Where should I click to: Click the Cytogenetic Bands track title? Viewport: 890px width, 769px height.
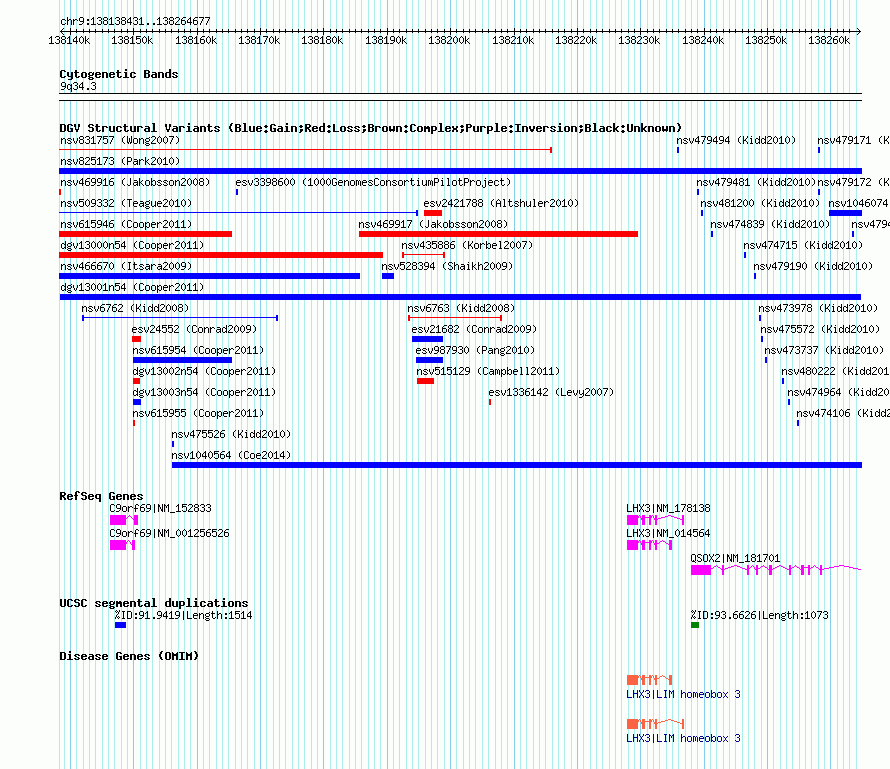coord(119,74)
